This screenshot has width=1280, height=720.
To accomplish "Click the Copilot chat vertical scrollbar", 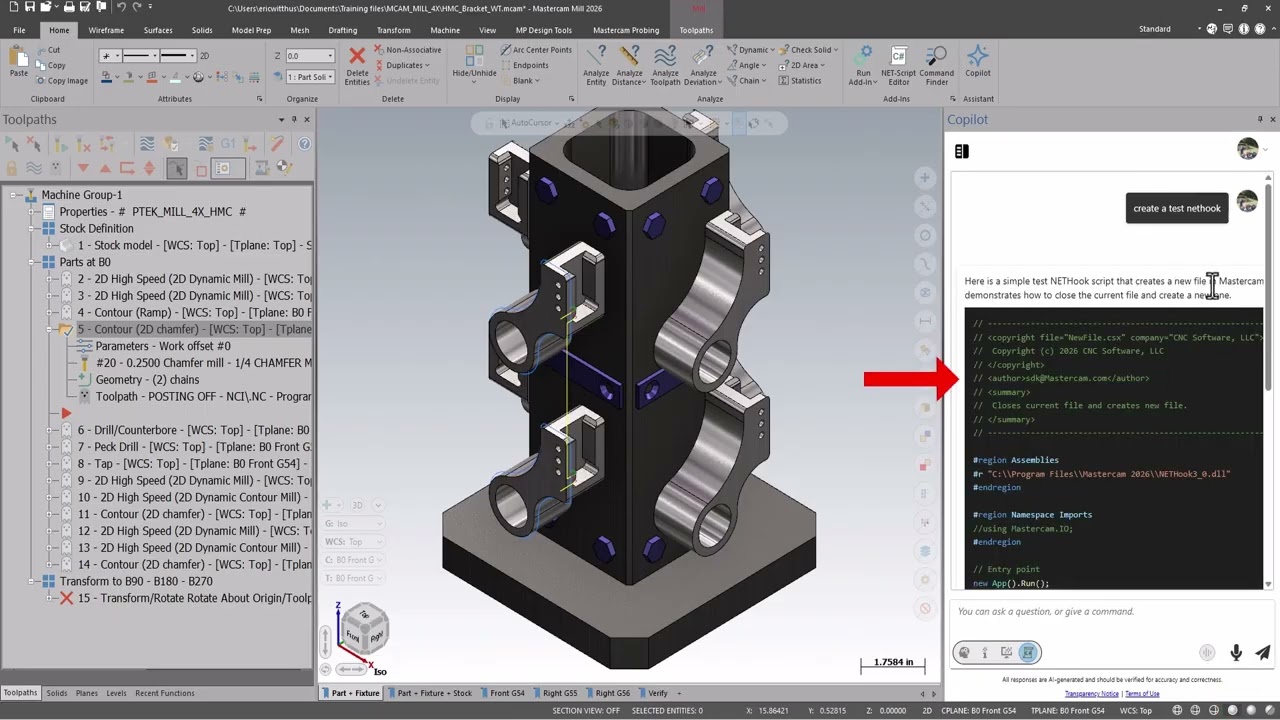I will point(1268,287).
